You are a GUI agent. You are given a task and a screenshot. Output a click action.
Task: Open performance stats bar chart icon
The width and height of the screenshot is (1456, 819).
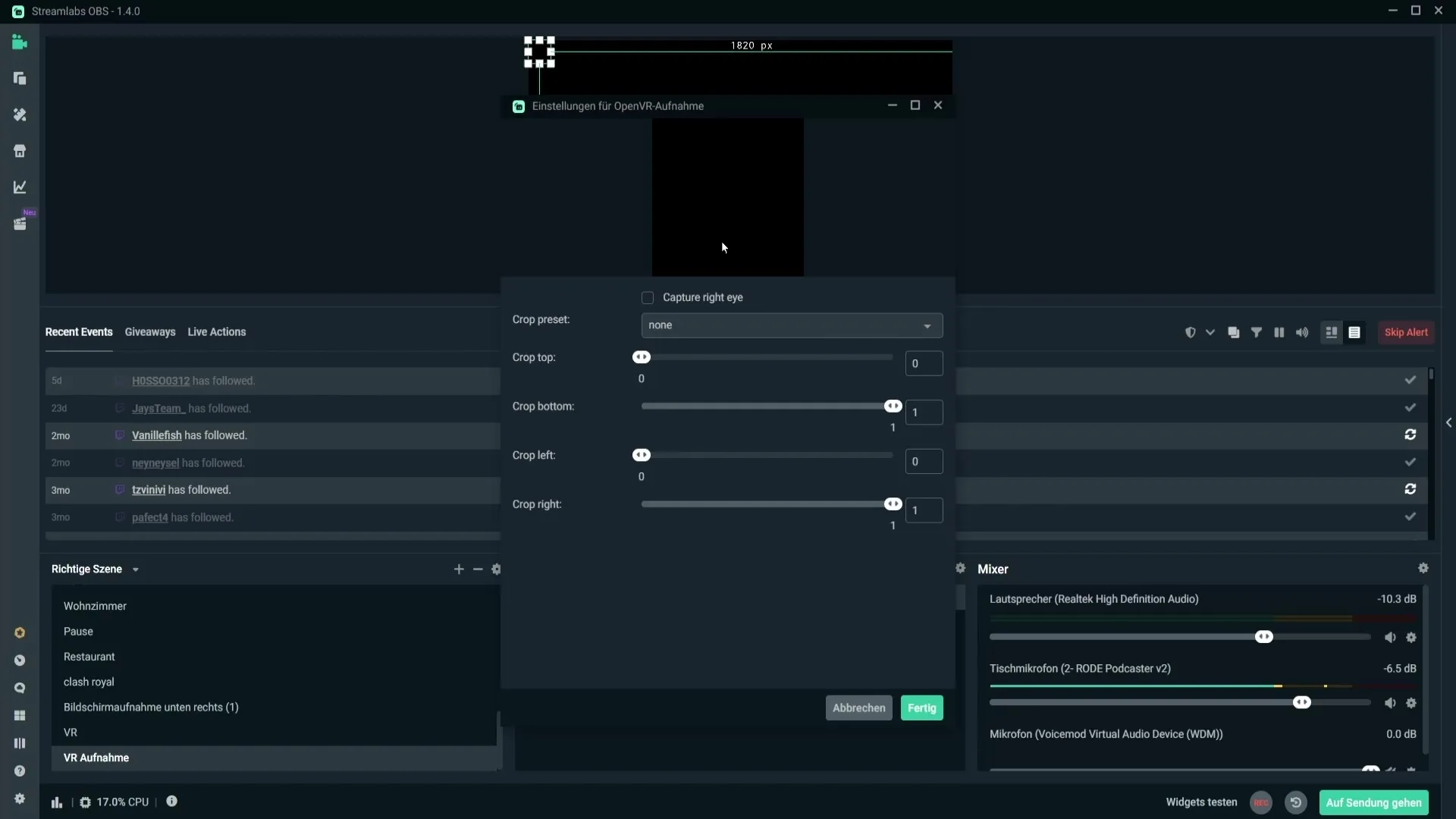pos(57,802)
